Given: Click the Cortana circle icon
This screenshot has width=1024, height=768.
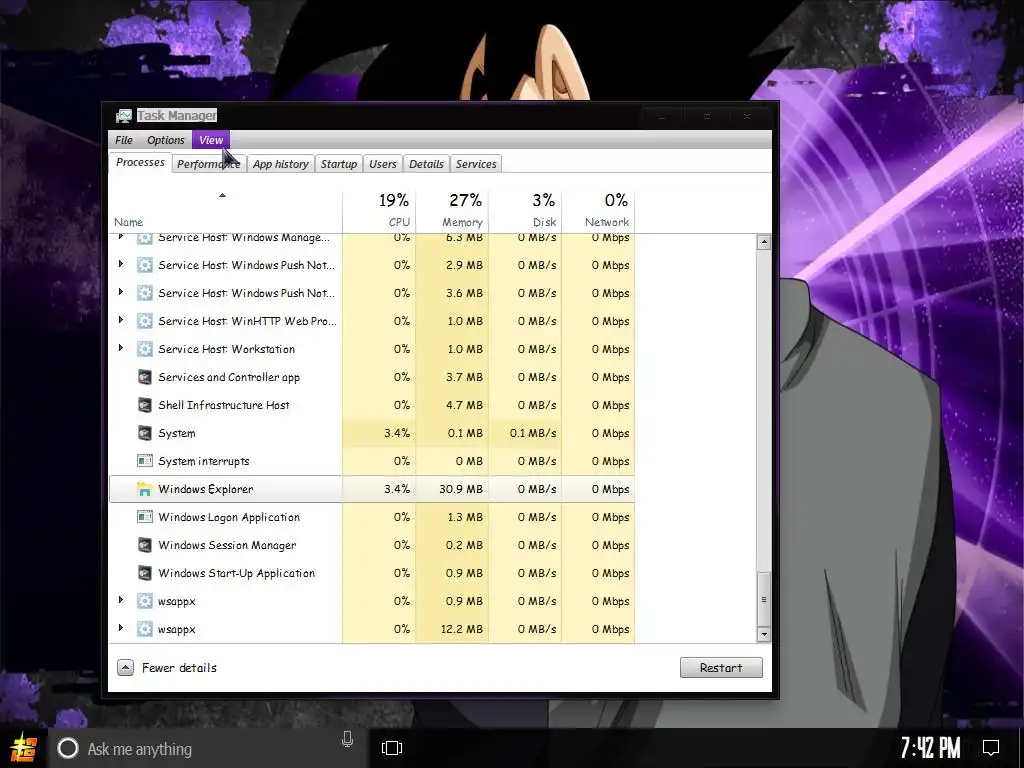Looking at the screenshot, I should coord(68,748).
